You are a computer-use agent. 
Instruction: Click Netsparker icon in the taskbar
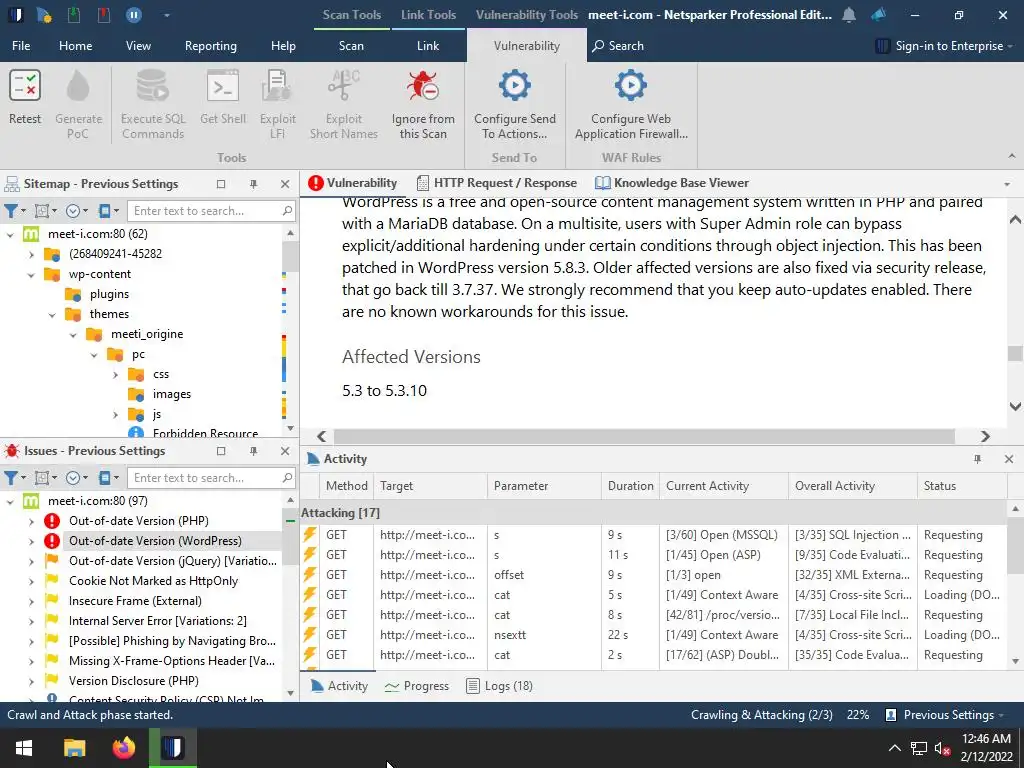click(172, 748)
